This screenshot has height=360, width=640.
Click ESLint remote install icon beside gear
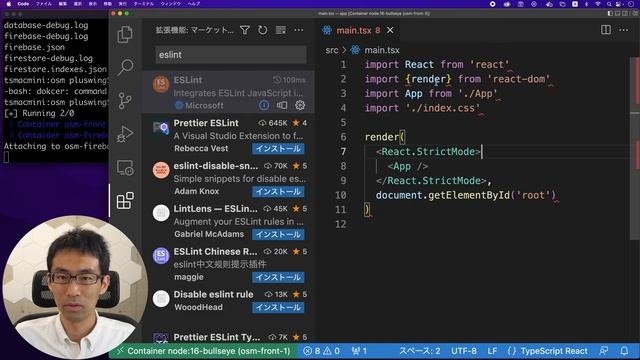pos(282,105)
